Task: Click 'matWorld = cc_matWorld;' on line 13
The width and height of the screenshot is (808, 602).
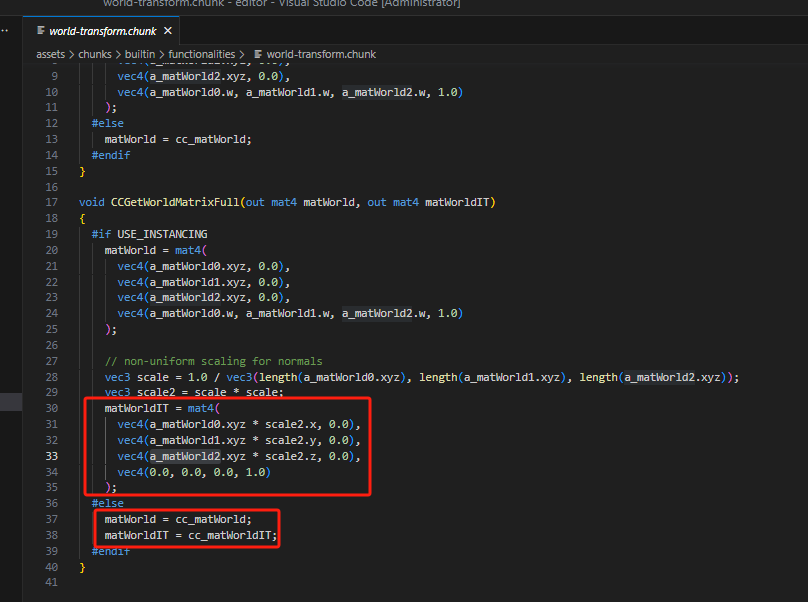Action: pos(178,139)
